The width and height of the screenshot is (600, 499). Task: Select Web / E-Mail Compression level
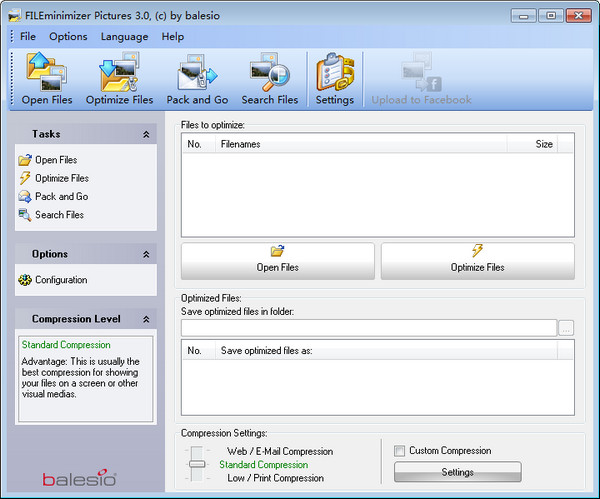(280, 451)
